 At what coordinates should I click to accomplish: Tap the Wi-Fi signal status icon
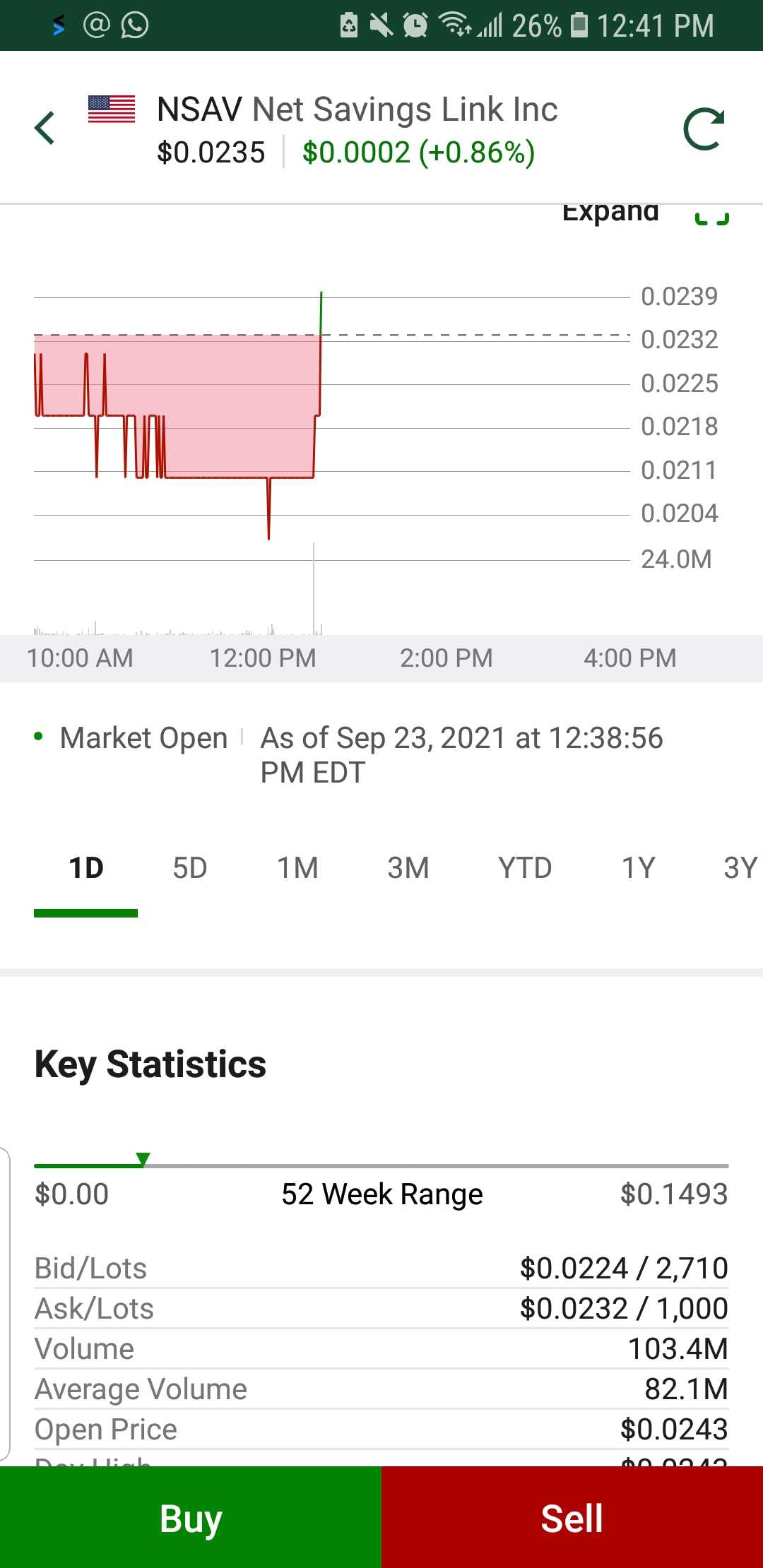[456, 25]
